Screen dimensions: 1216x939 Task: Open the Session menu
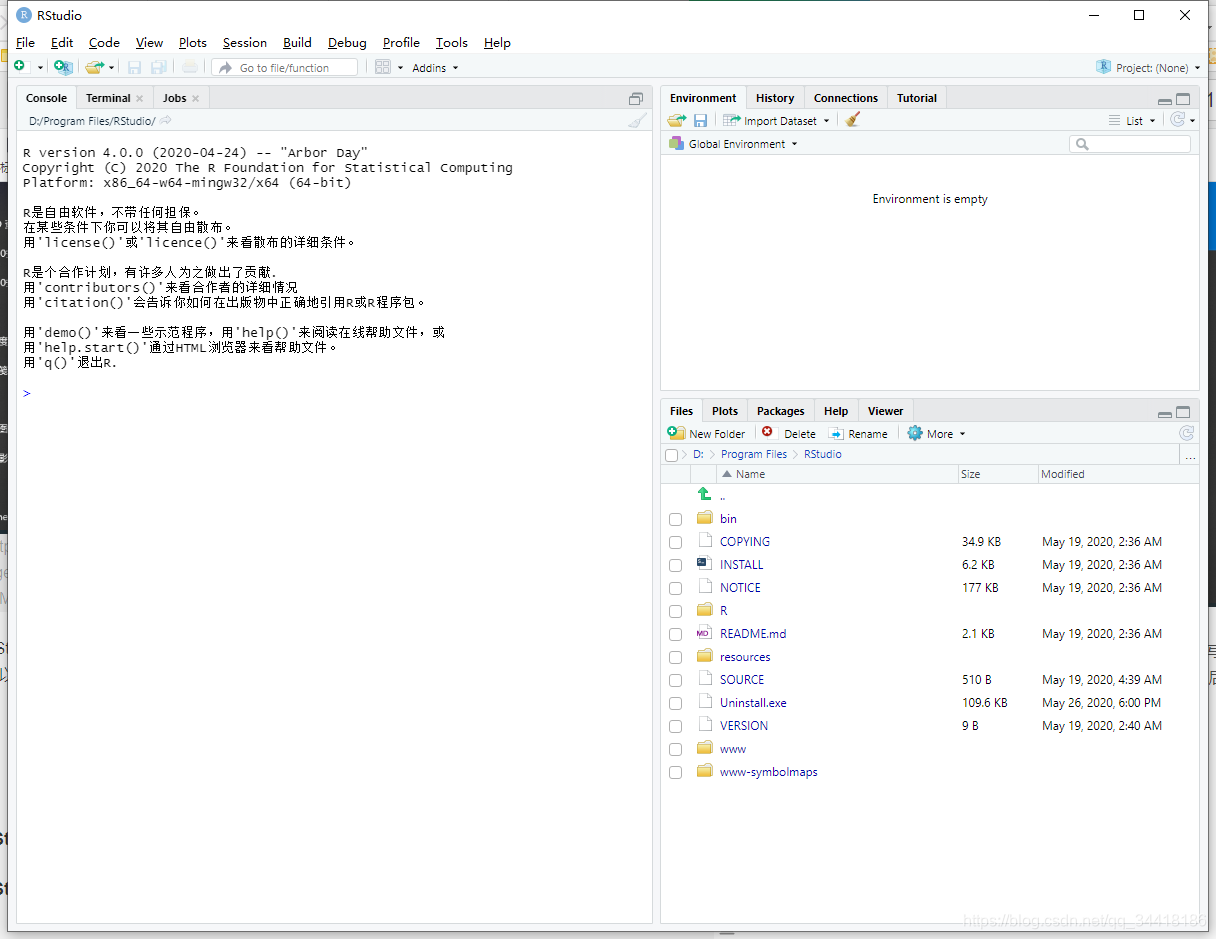(x=245, y=42)
